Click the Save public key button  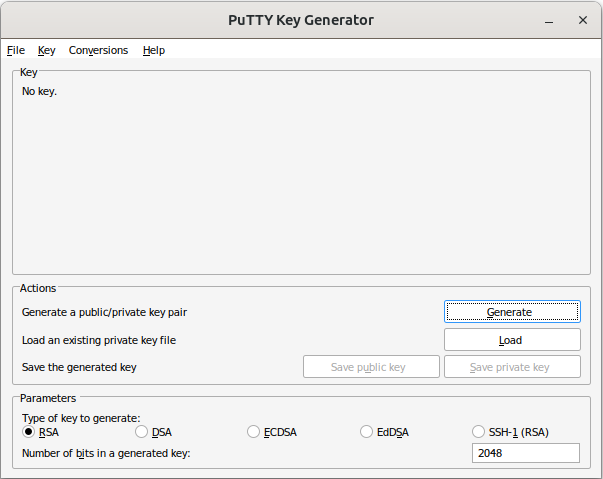371,367
